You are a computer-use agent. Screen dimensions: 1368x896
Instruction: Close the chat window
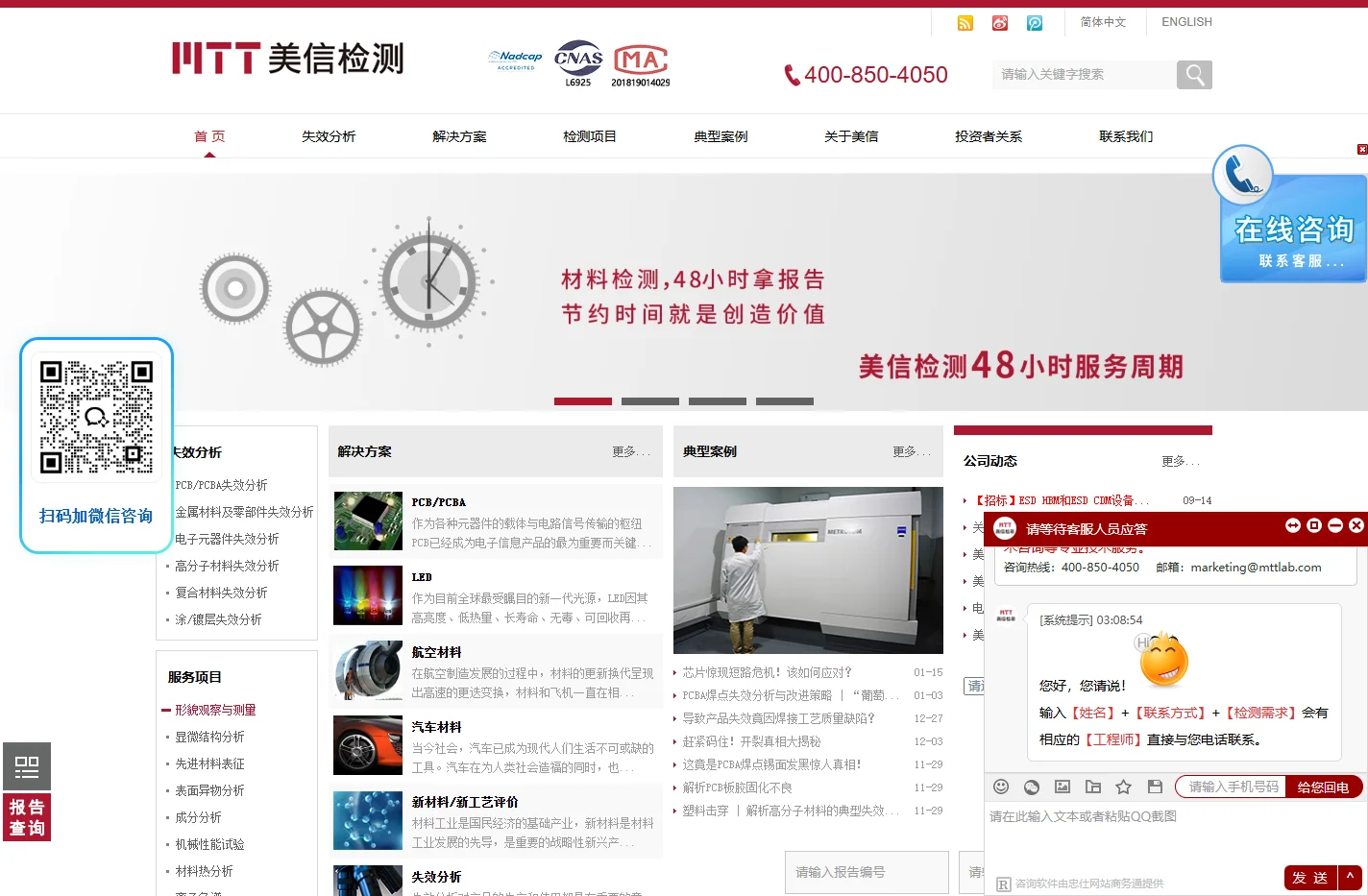(1356, 525)
